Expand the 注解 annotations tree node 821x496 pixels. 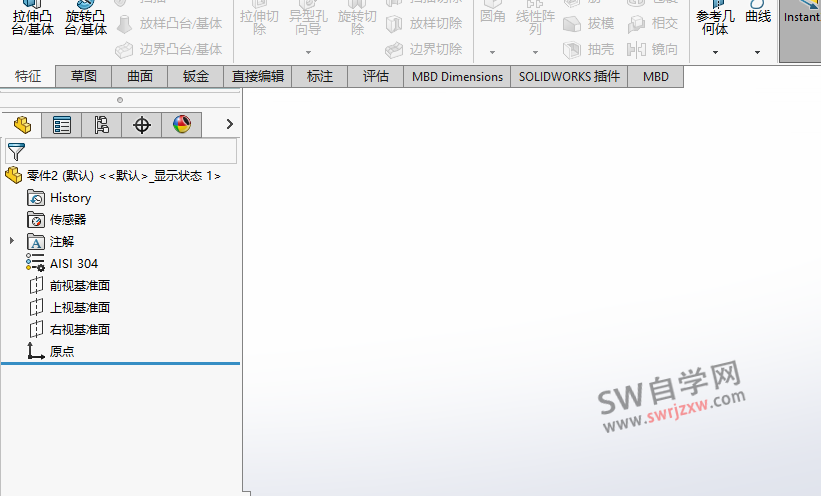click(x=12, y=242)
